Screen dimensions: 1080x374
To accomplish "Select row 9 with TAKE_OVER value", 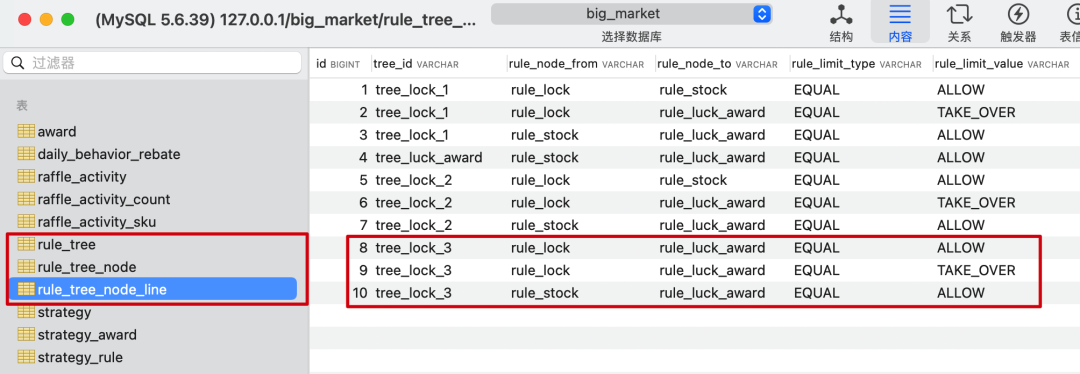I will [x=694, y=271].
